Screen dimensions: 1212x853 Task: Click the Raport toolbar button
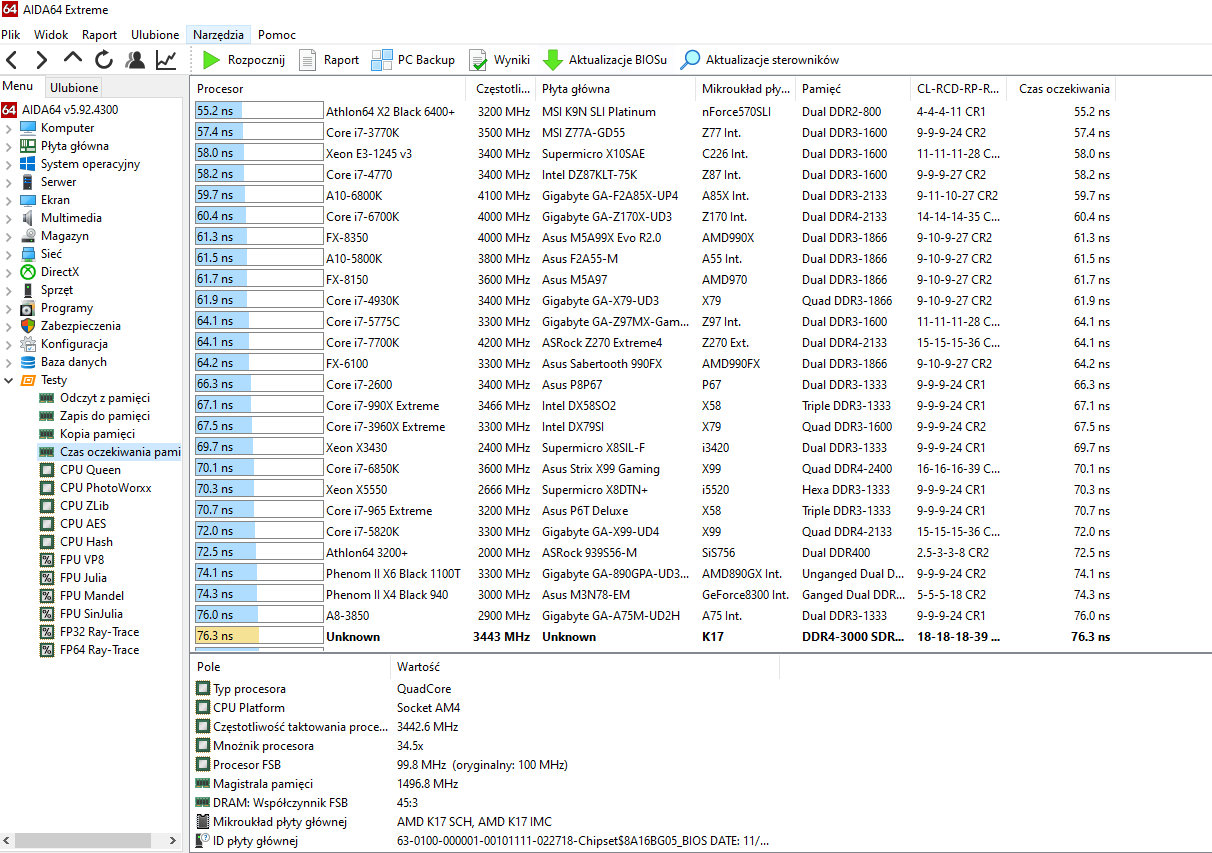[x=329, y=60]
